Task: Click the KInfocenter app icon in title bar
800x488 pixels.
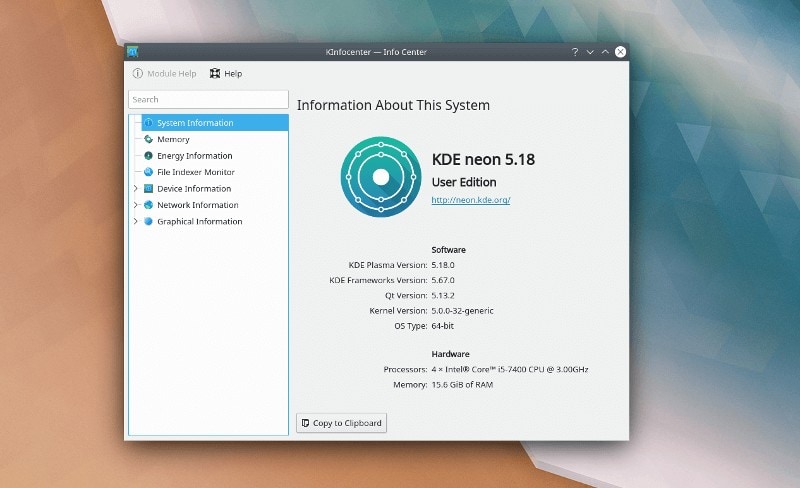Action: pos(133,52)
